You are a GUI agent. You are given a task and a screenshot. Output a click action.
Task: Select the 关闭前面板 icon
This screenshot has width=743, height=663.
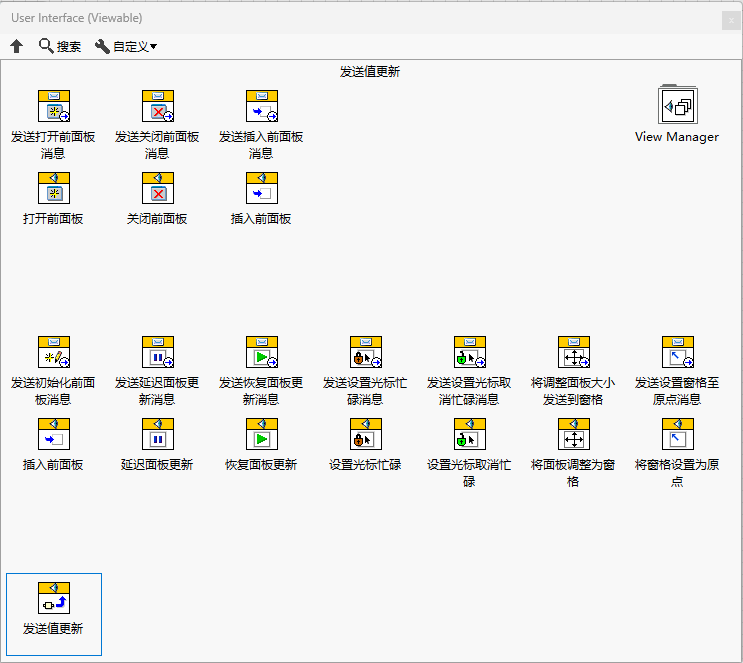[x=158, y=188]
